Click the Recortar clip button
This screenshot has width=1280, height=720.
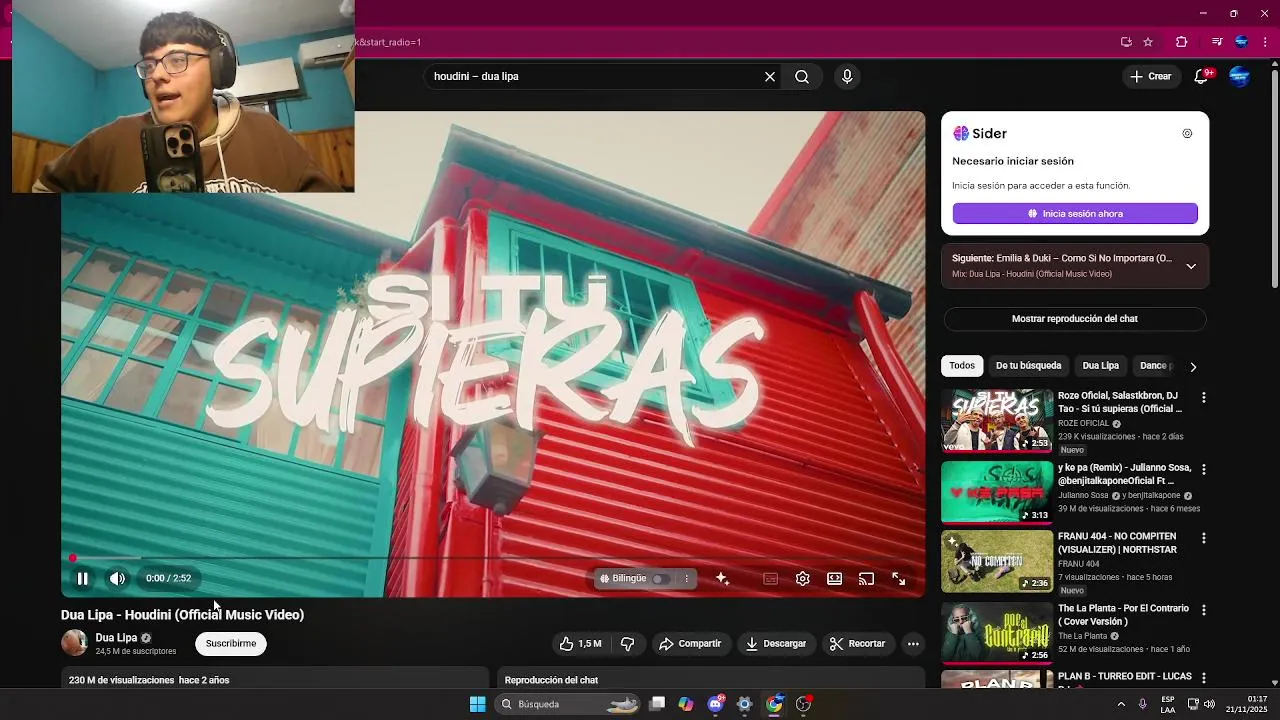point(858,644)
